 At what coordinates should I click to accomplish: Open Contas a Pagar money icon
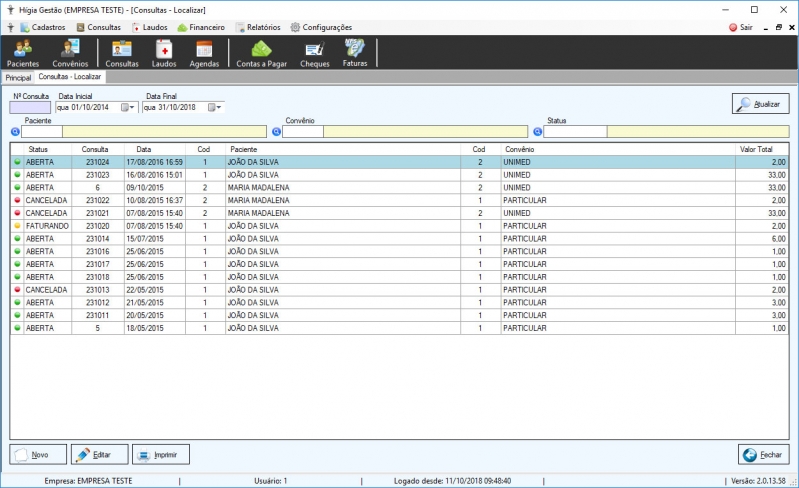click(x=261, y=53)
